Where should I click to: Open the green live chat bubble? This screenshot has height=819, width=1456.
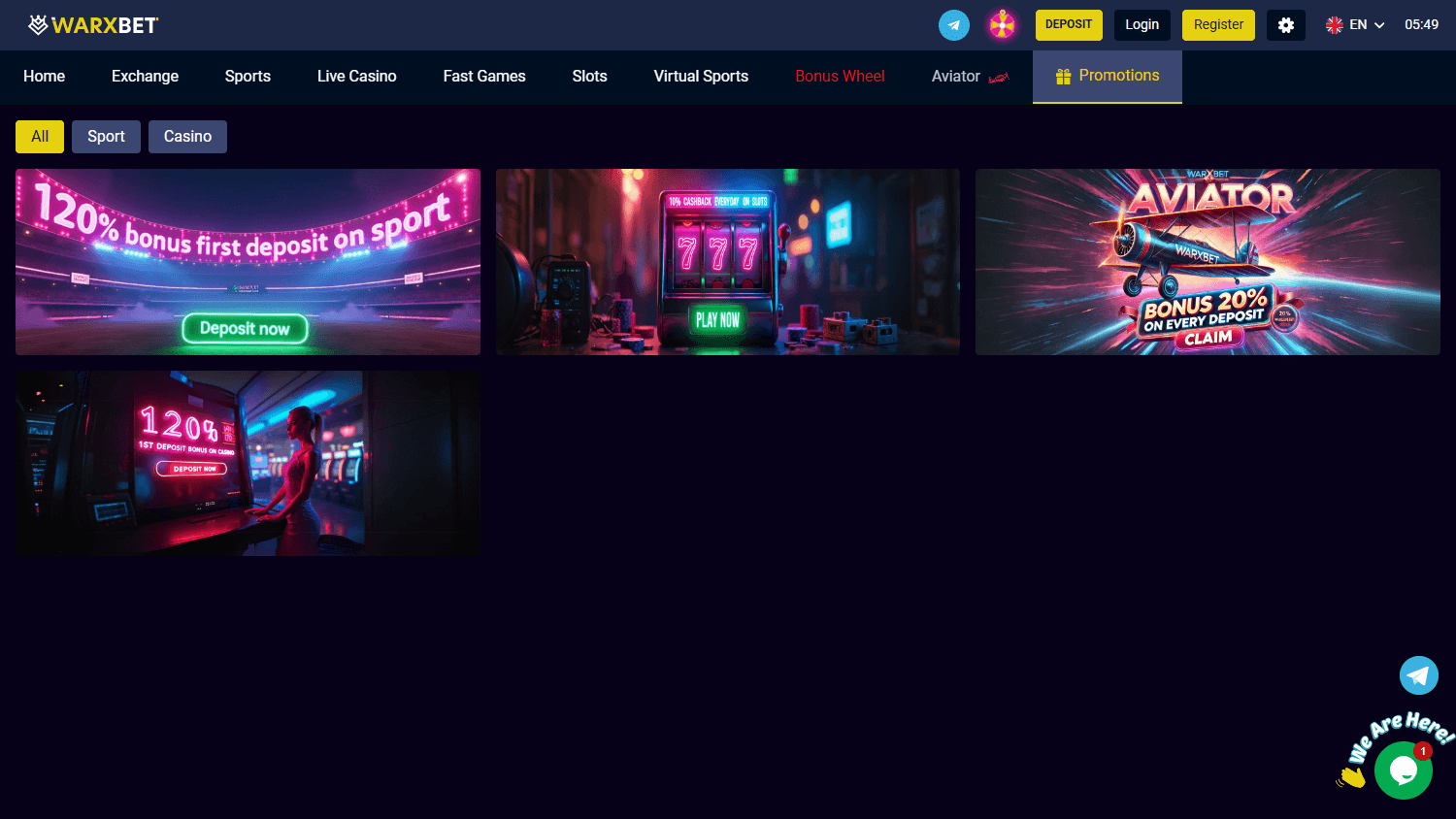(x=1404, y=770)
